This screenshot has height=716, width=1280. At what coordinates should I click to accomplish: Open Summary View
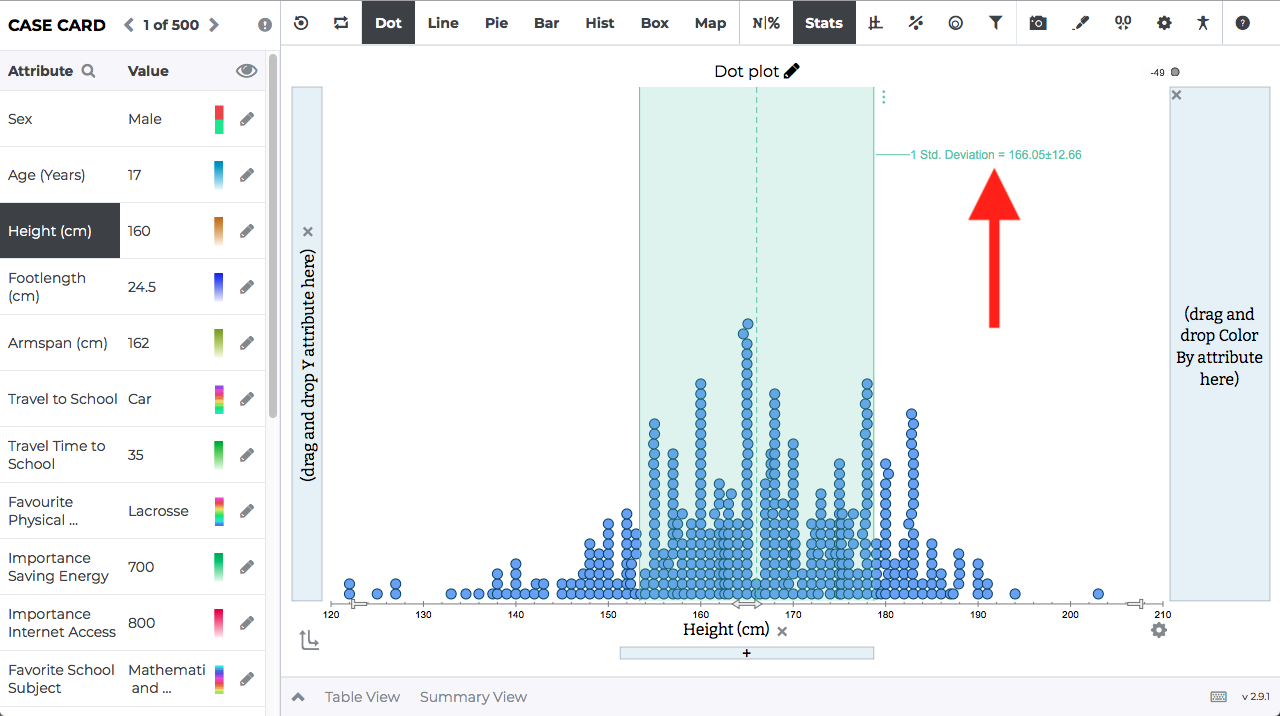(x=473, y=697)
